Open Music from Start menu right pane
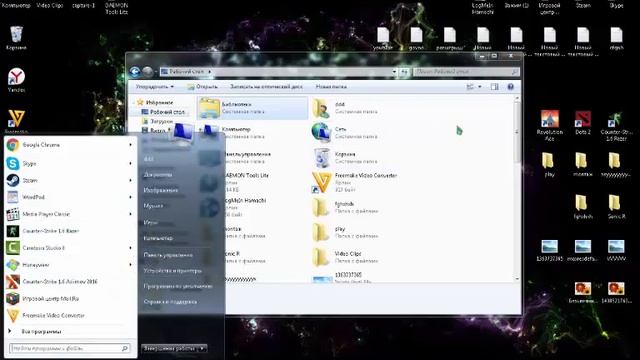The image size is (640, 360). click(153, 206)
